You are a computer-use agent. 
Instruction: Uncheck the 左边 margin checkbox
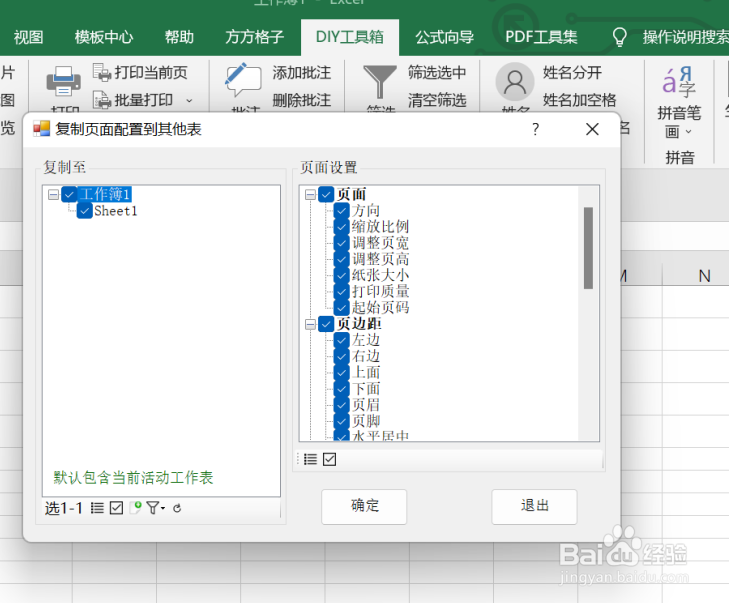coord(341,340)
